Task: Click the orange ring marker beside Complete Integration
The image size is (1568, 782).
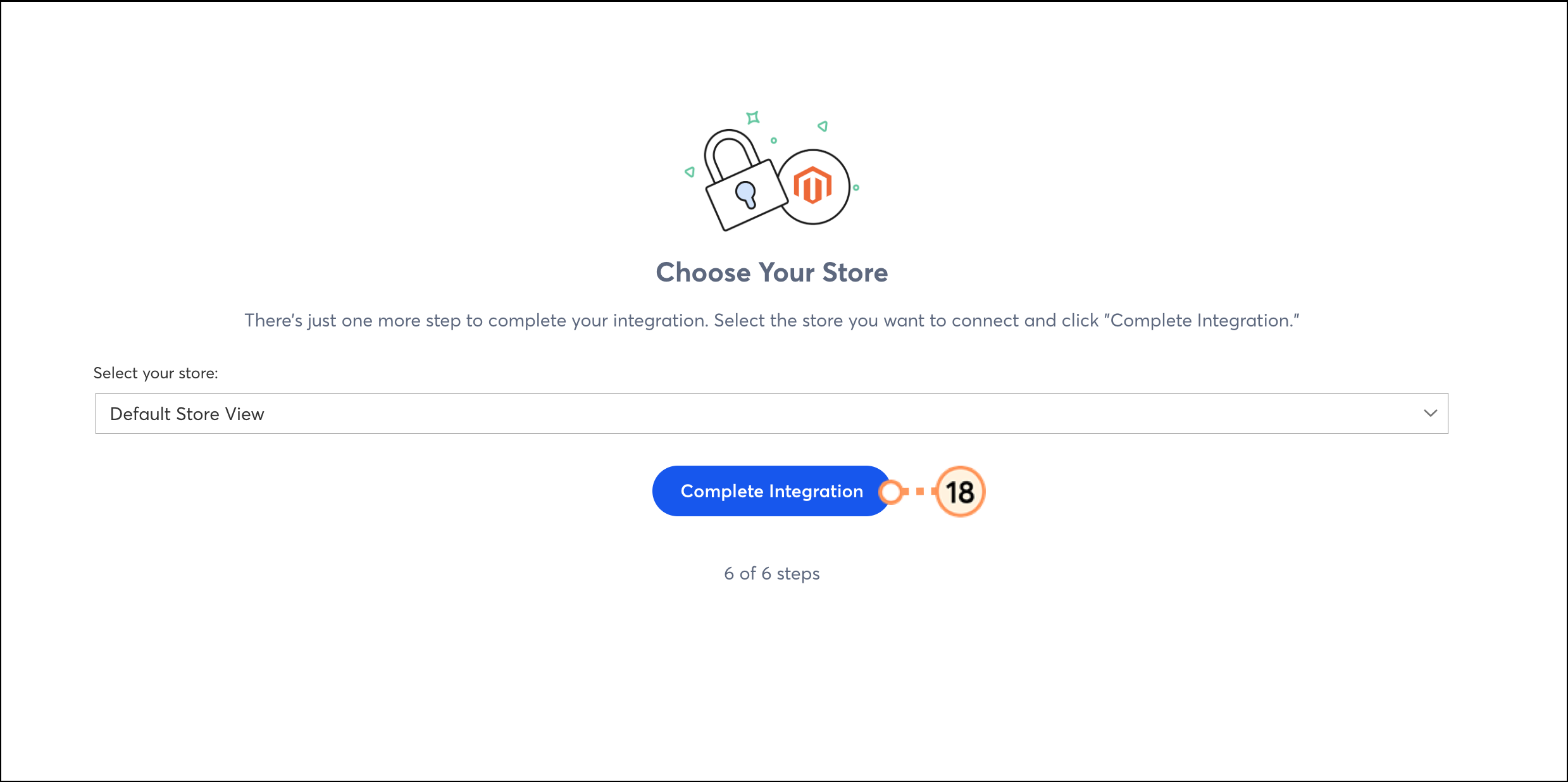Action: (x=891, y=492)
